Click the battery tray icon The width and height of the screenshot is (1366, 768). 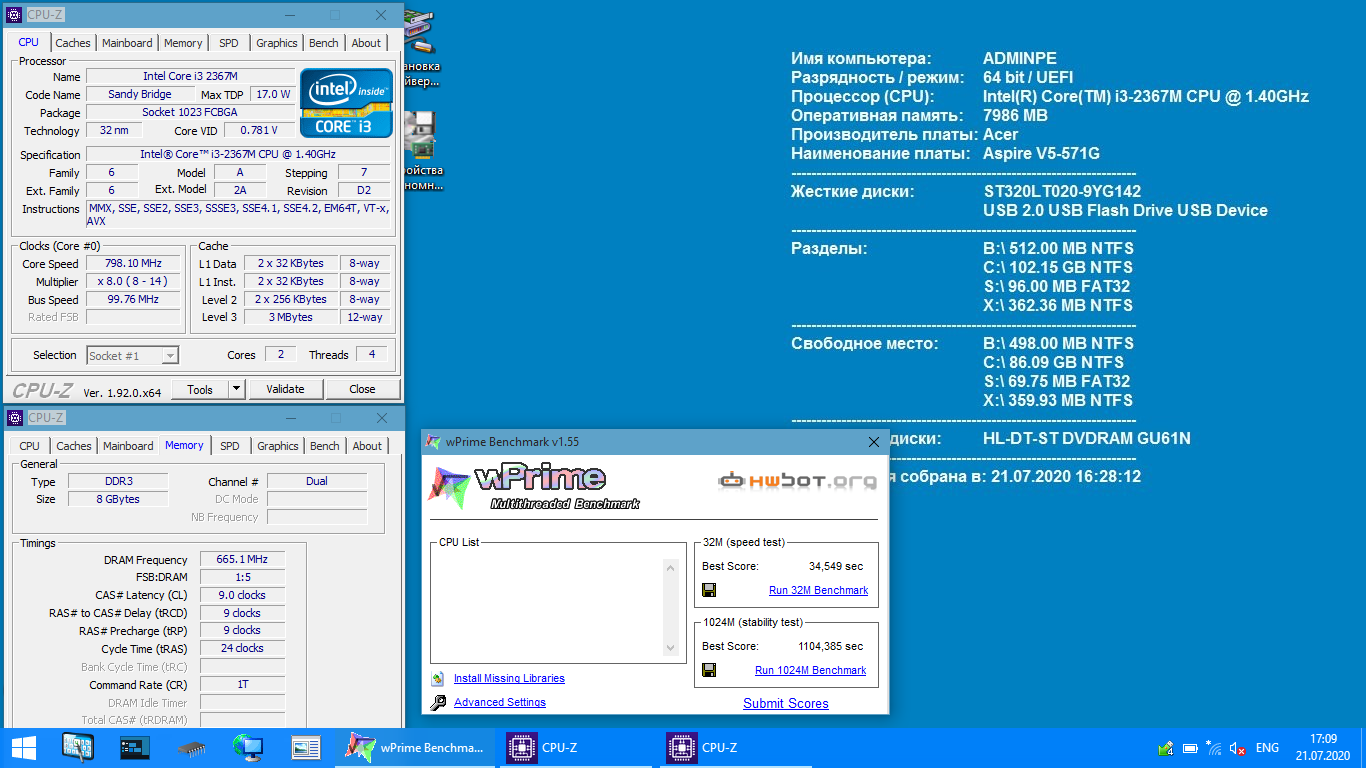pos(1190,748)
